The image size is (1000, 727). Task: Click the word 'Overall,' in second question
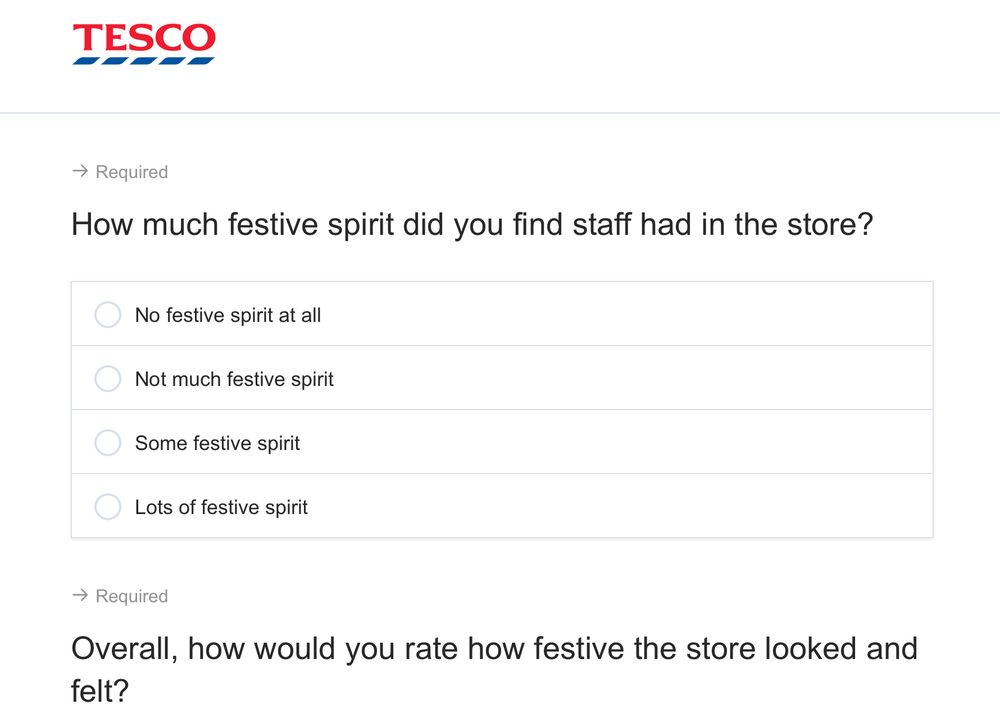124,649
